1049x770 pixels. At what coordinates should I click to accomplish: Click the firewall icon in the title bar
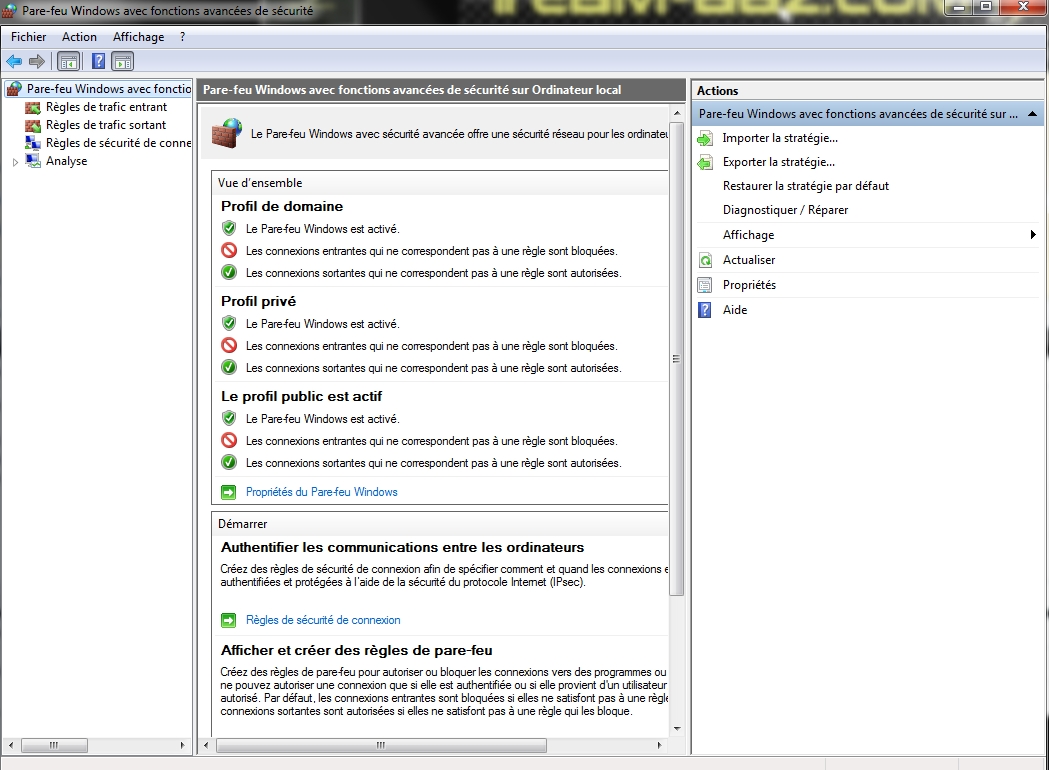pos(9,10)
